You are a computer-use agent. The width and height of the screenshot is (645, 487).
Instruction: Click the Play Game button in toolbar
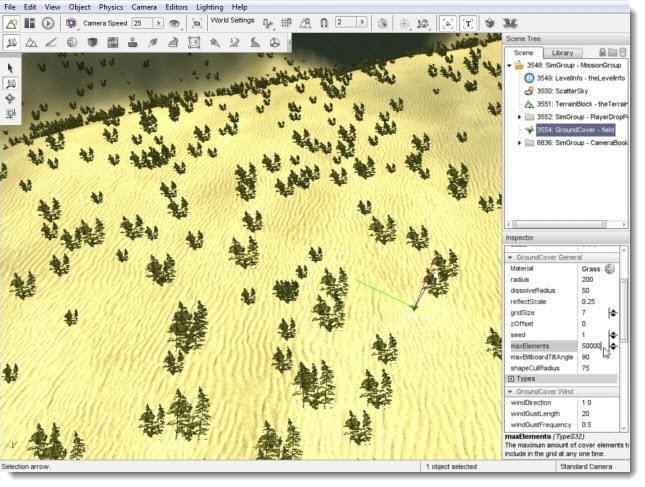48,23
